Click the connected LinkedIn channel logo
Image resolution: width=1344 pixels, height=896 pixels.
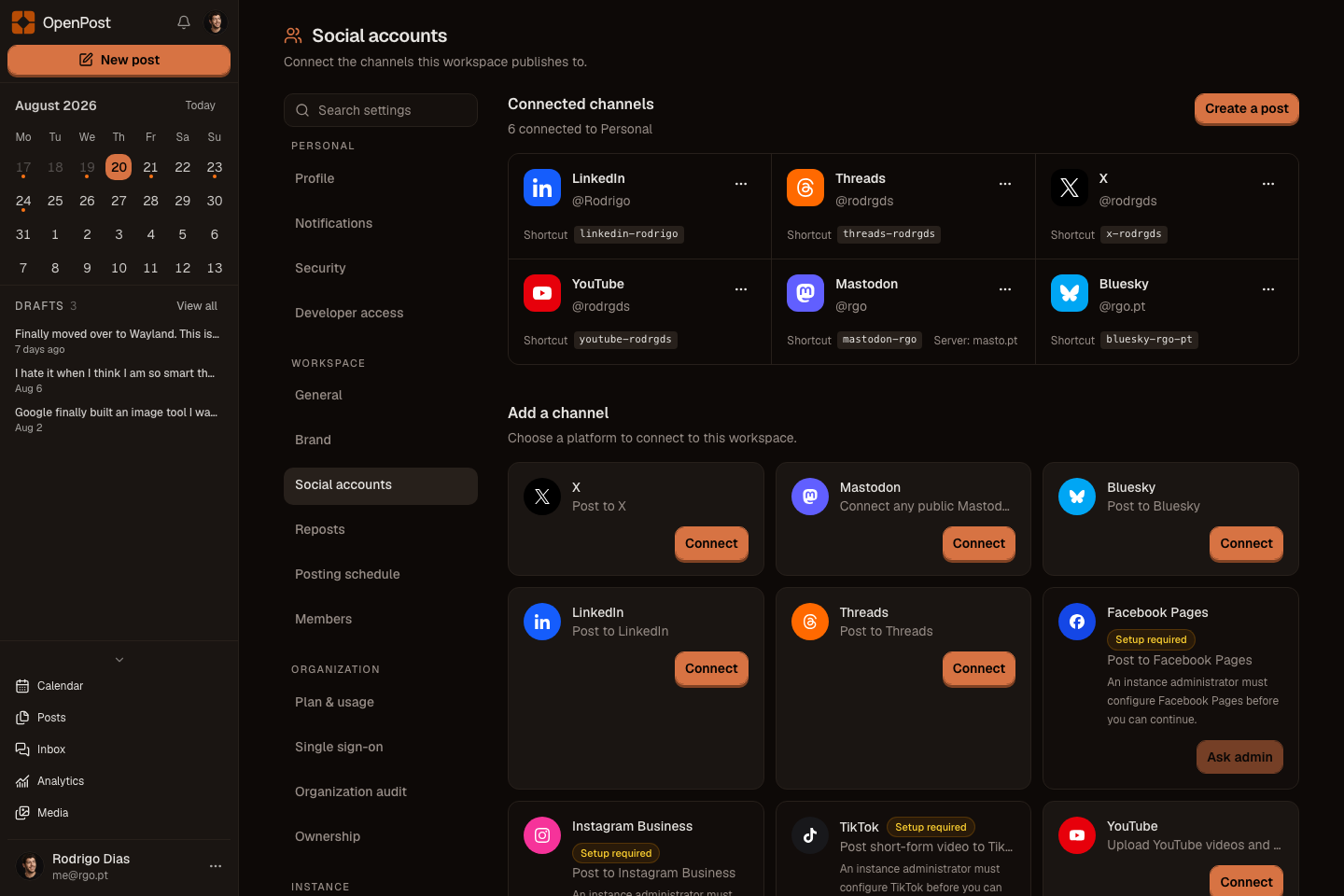(542, 188)
